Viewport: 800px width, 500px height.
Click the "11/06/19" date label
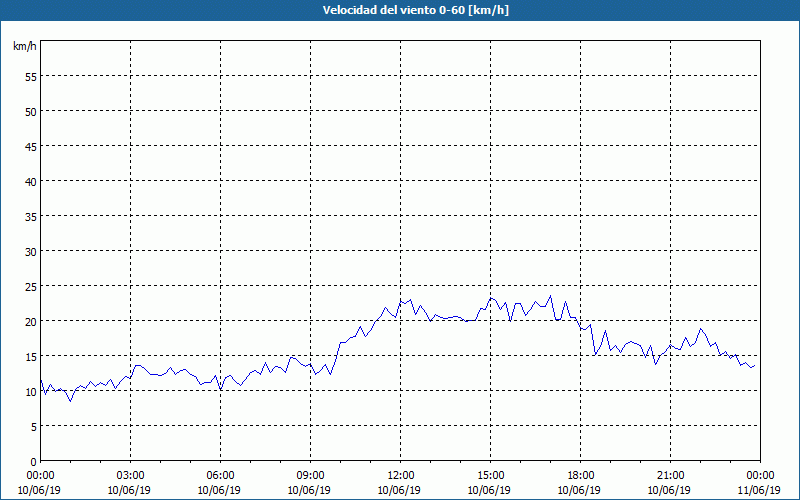[x=761, y=490]
